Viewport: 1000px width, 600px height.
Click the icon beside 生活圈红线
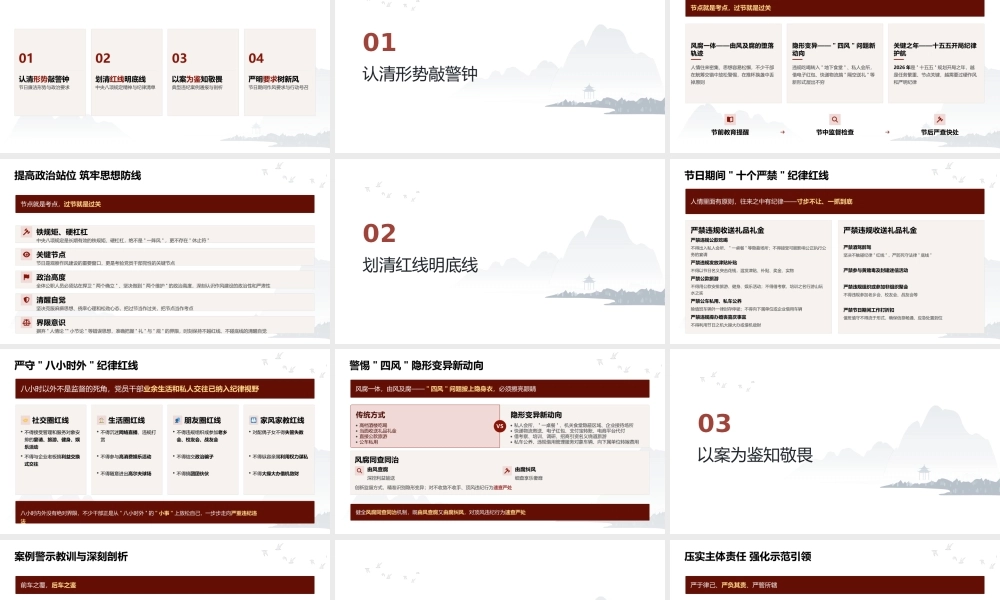click(x=101, y=420)
